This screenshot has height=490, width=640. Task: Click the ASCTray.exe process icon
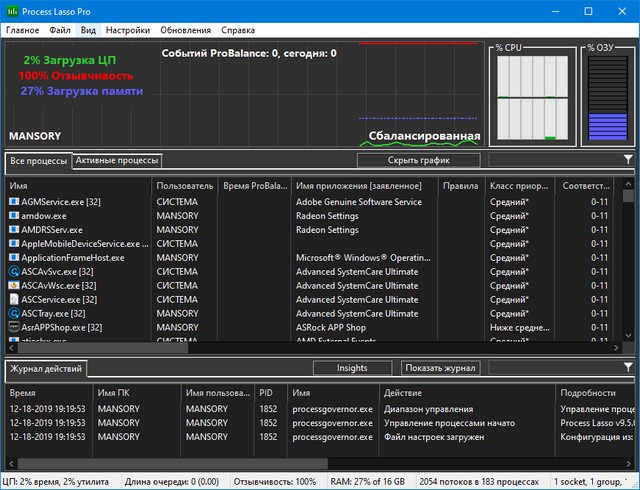pos(14,314)
